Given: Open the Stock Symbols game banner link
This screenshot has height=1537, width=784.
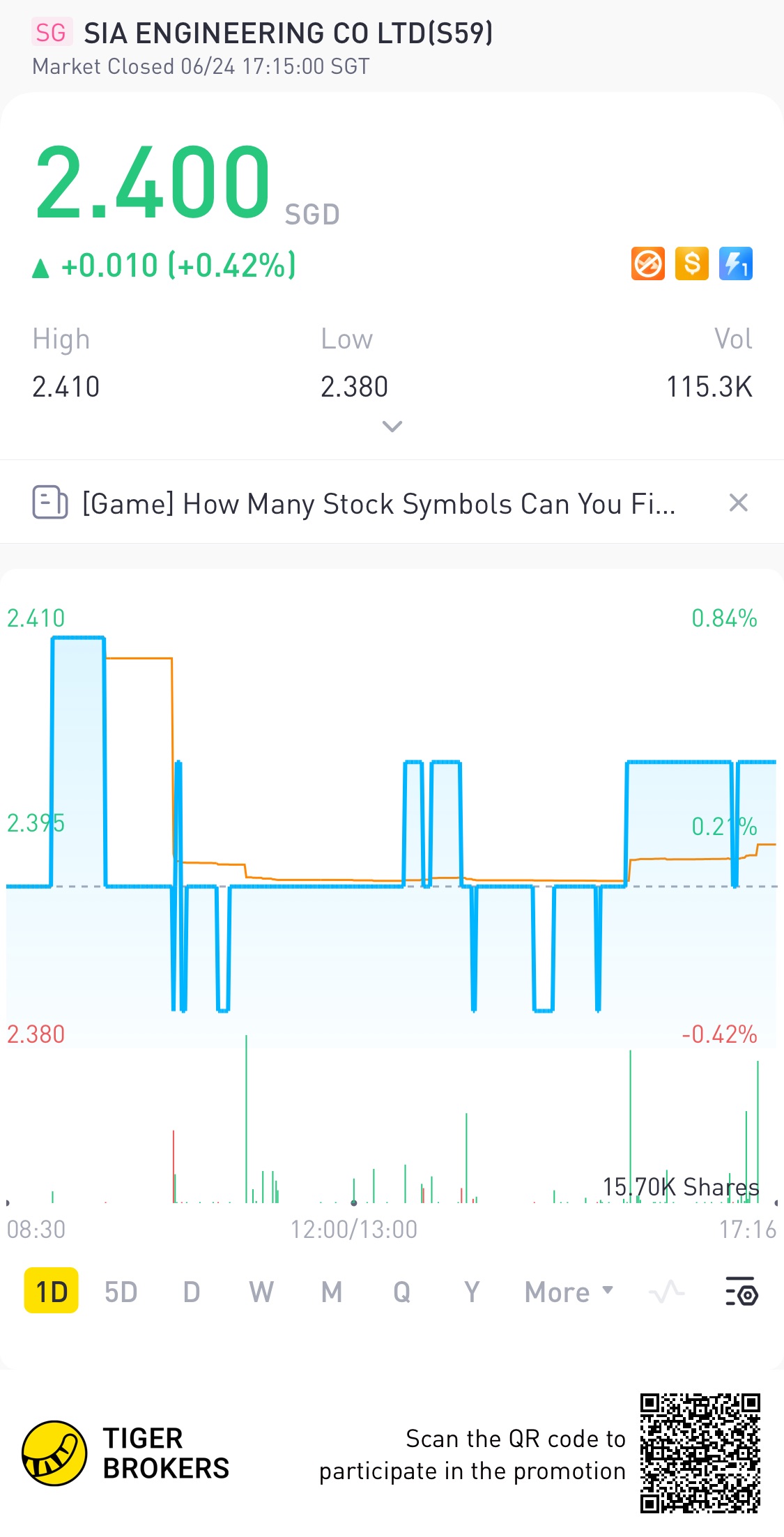Looking at the screenshot, I should pyautogui.click(x=378, y=503).
